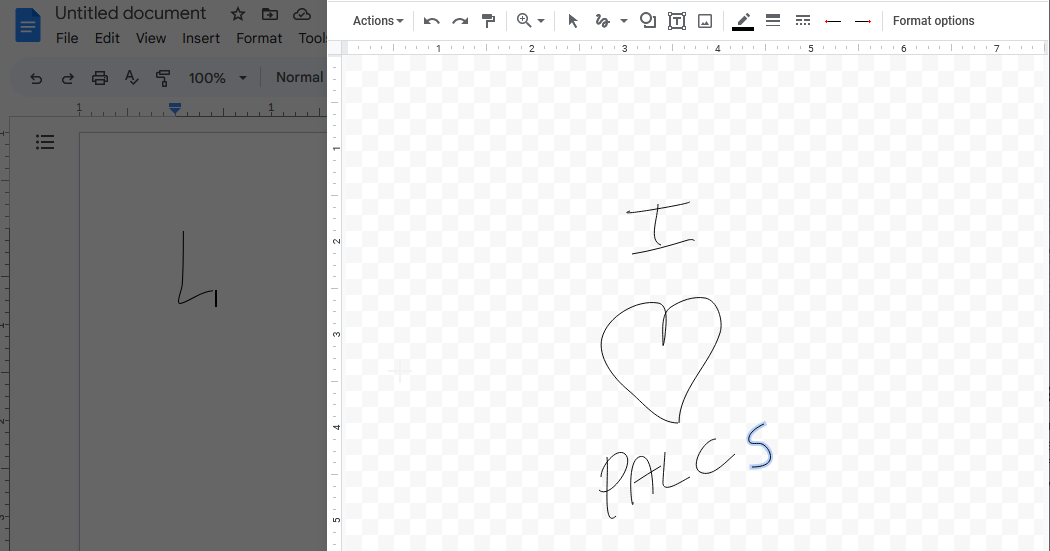Star the Untitled document
This screenshot has width=1050, height=551.
pyautogui.click(x=238, y=14)
